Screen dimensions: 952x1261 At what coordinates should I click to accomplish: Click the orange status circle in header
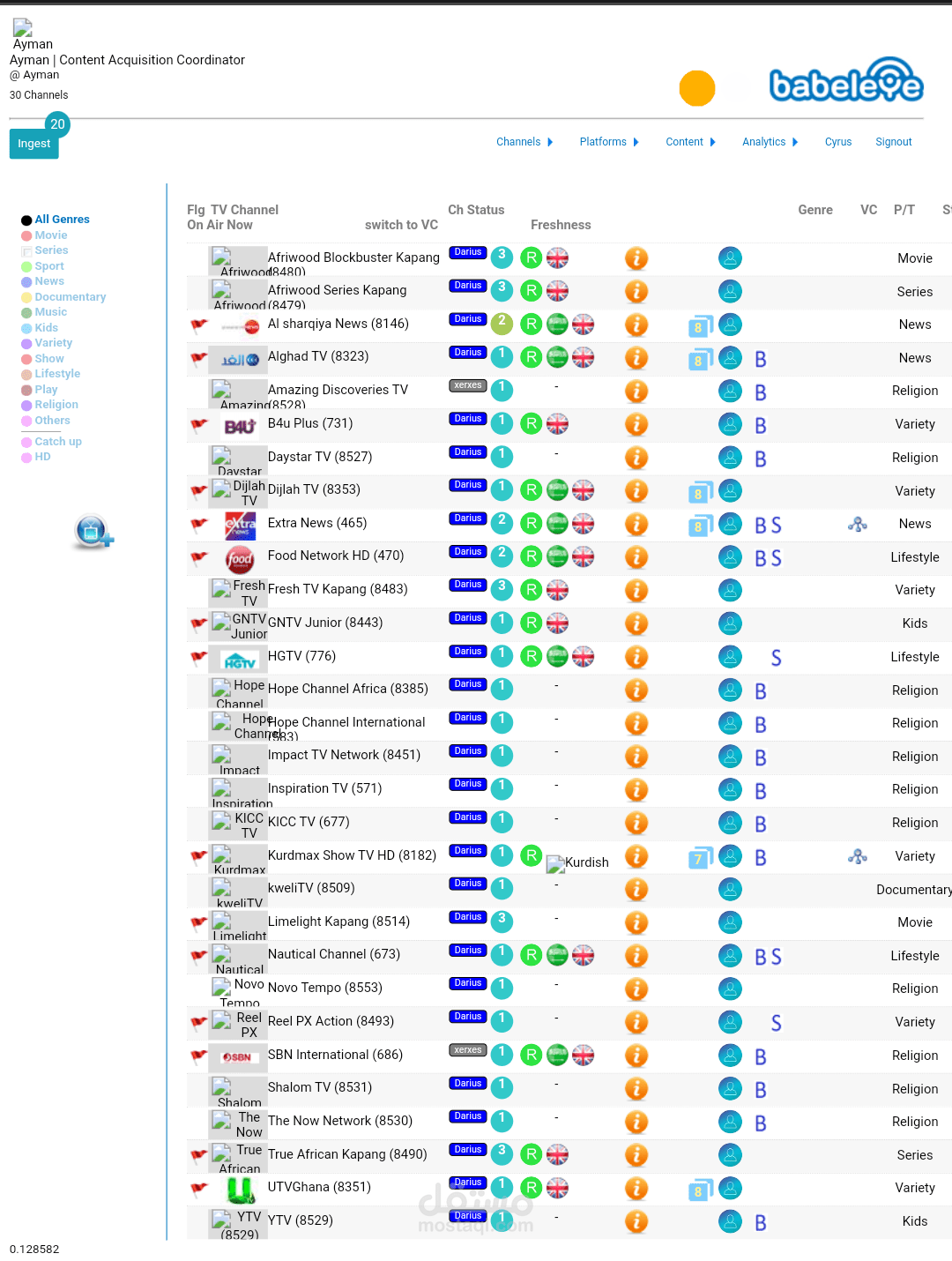697,88
